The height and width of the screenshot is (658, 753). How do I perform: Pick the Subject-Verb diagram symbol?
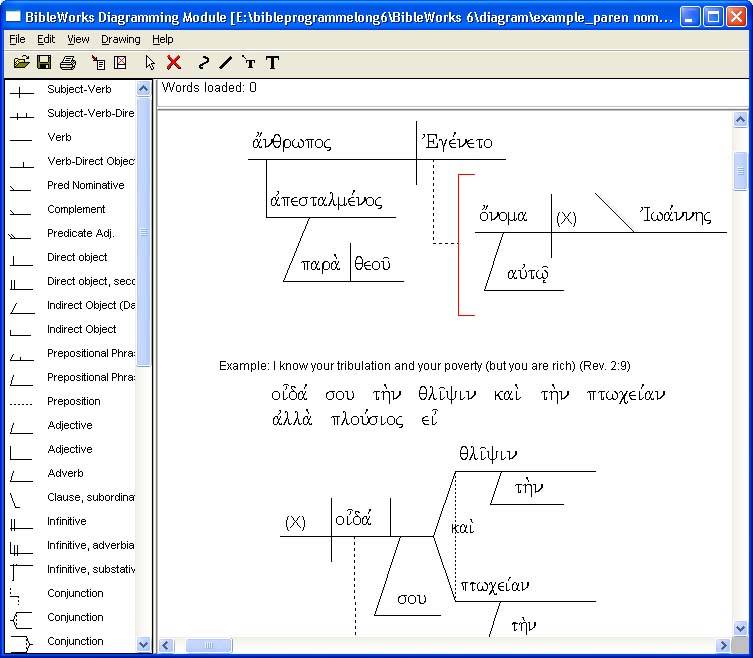22,91
